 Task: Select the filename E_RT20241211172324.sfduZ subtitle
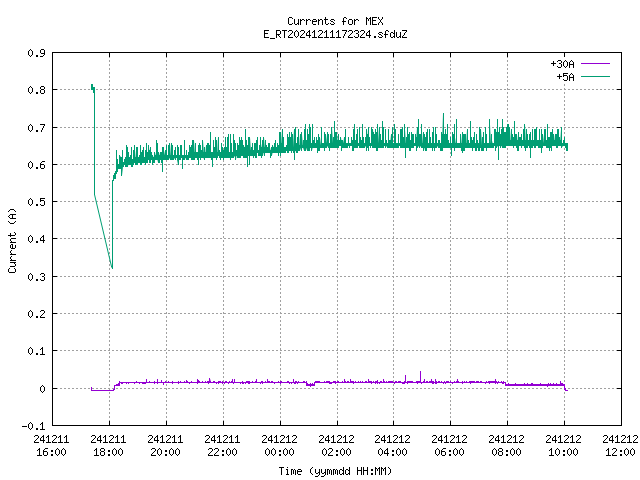[335, 34]
